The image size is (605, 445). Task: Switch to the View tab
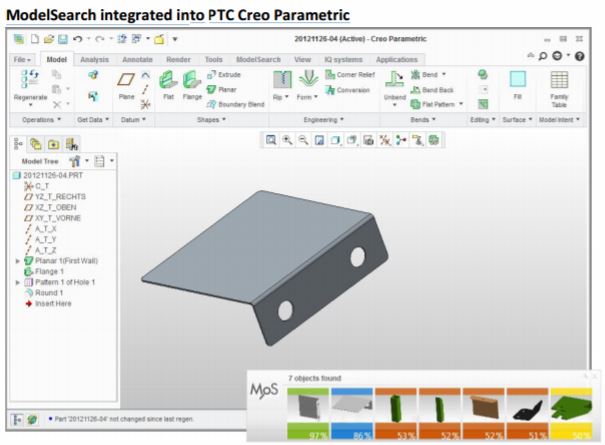pos(302,59)
